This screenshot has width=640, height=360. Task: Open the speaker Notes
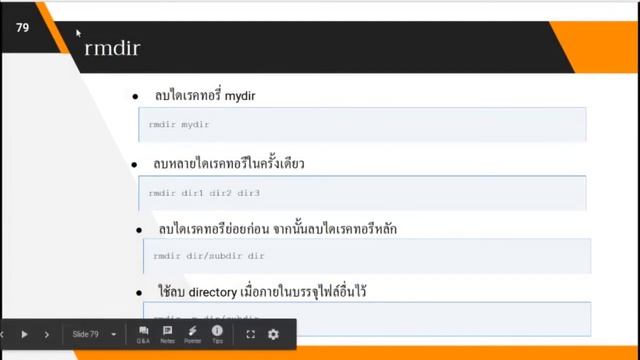click(x=167, y=335)
